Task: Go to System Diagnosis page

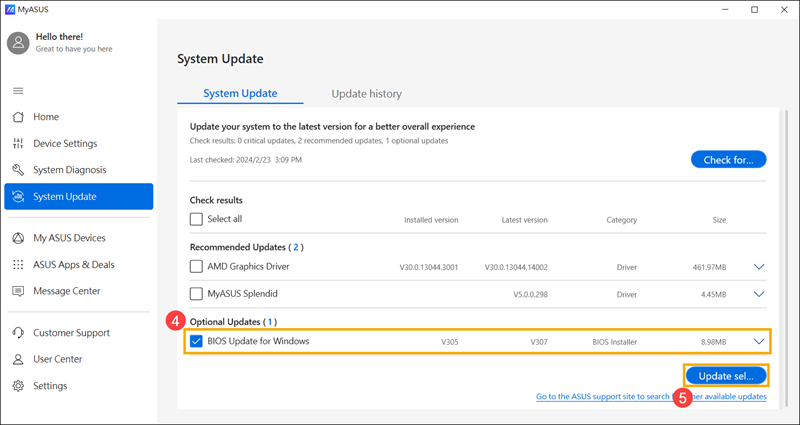Action: point(79,170)
